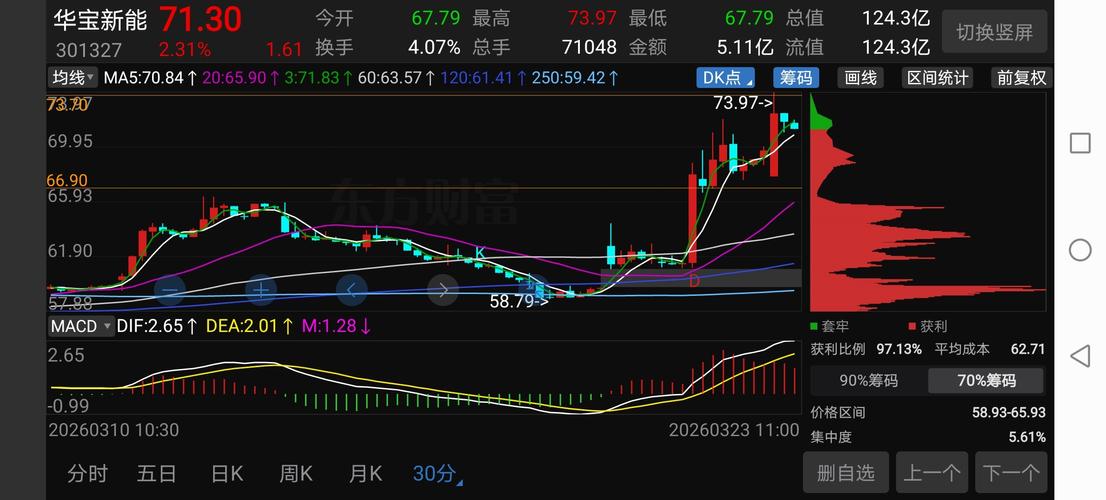Open 区间统计 range statistics
Image resolution: width=1106 pixels, height=500 pixels.
pyautogui.click(x=937, y=78)
